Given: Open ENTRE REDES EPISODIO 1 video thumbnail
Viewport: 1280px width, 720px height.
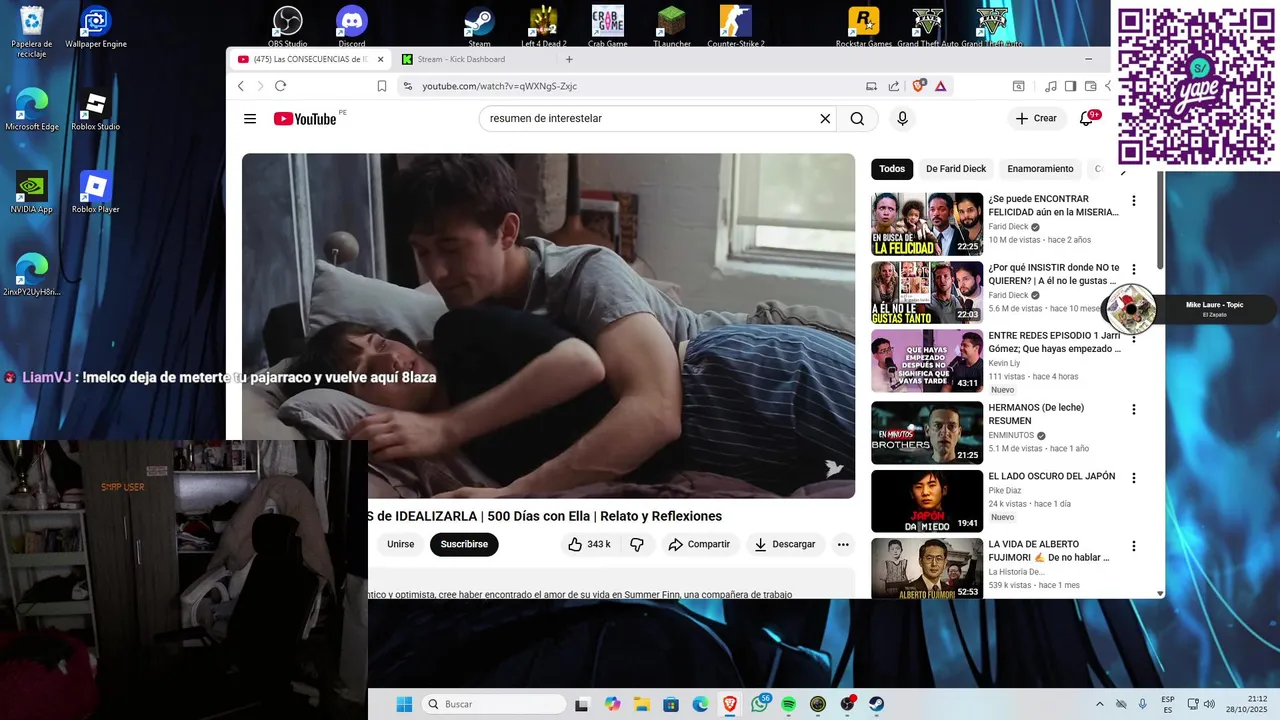Looking at the screenshot, I should click(927, 361).
